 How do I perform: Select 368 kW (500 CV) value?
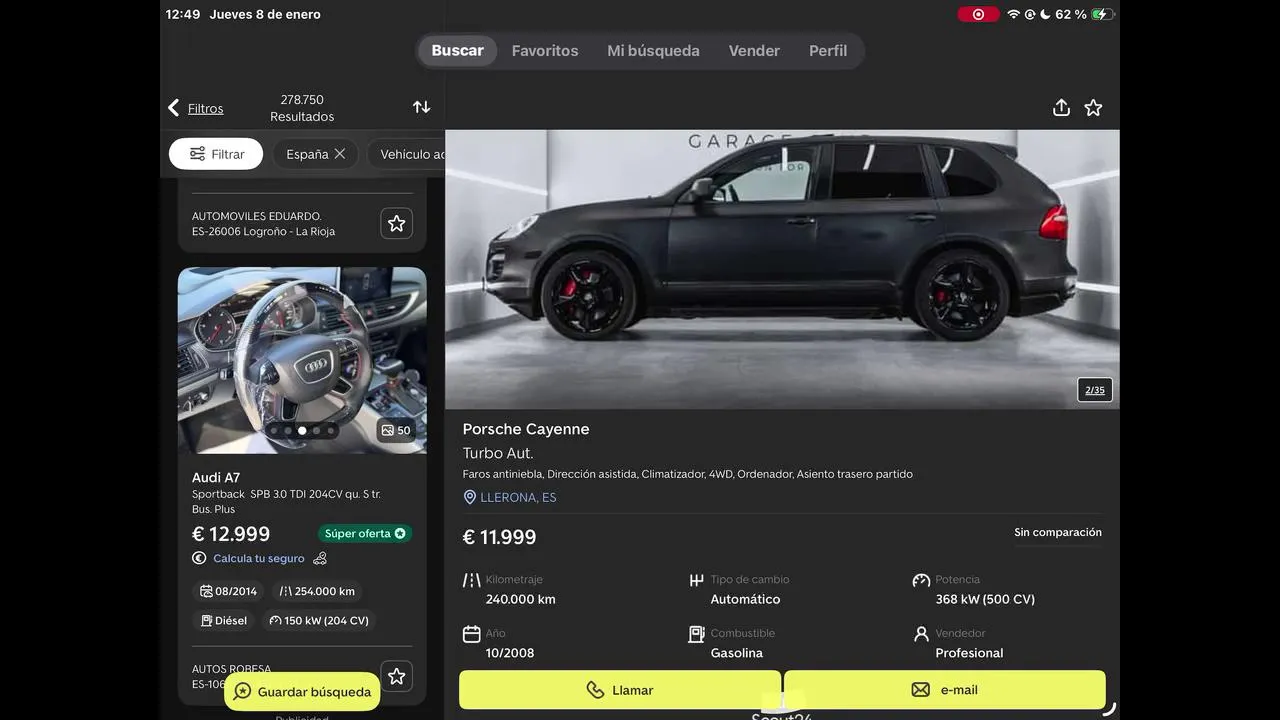click(985, 599)
